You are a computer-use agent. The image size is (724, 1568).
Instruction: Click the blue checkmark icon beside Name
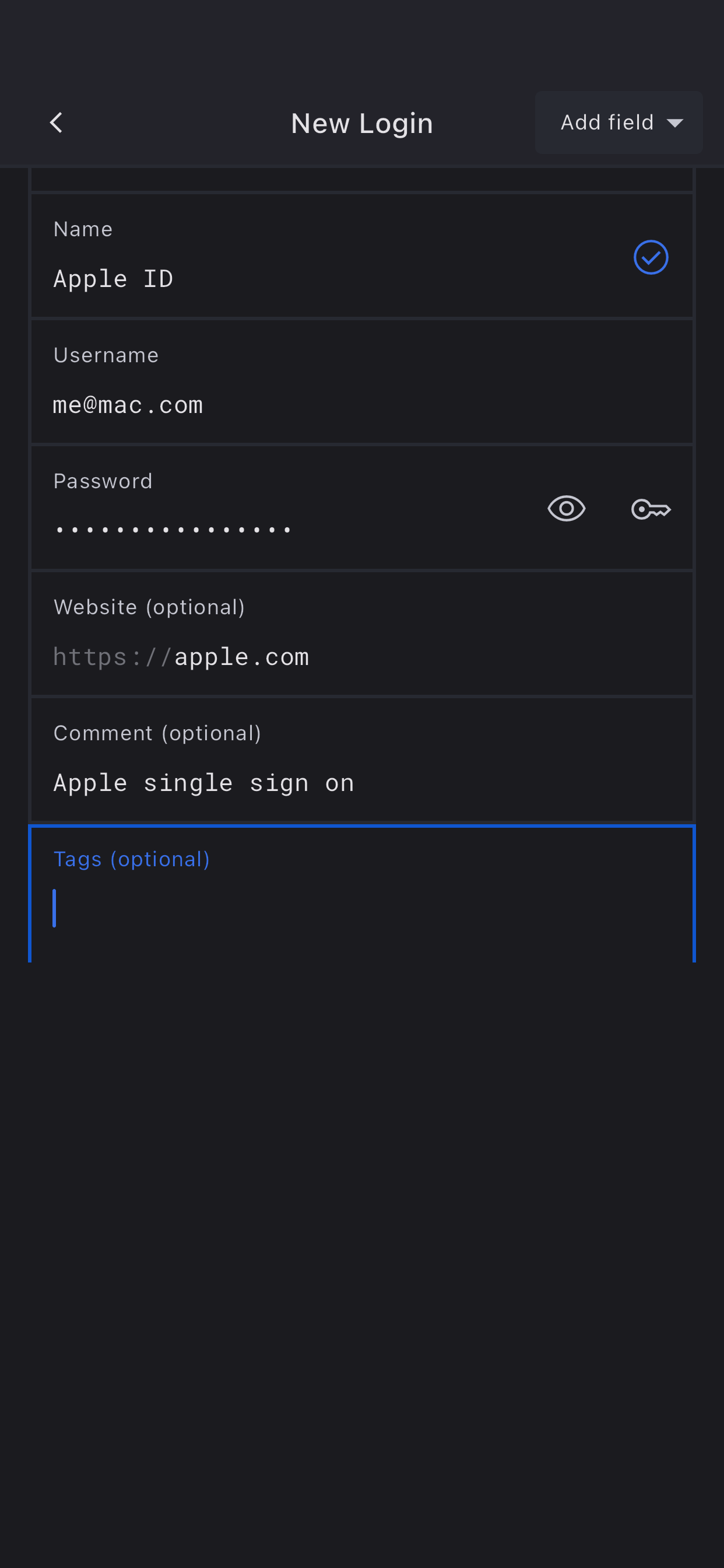(x=651, y=257)
